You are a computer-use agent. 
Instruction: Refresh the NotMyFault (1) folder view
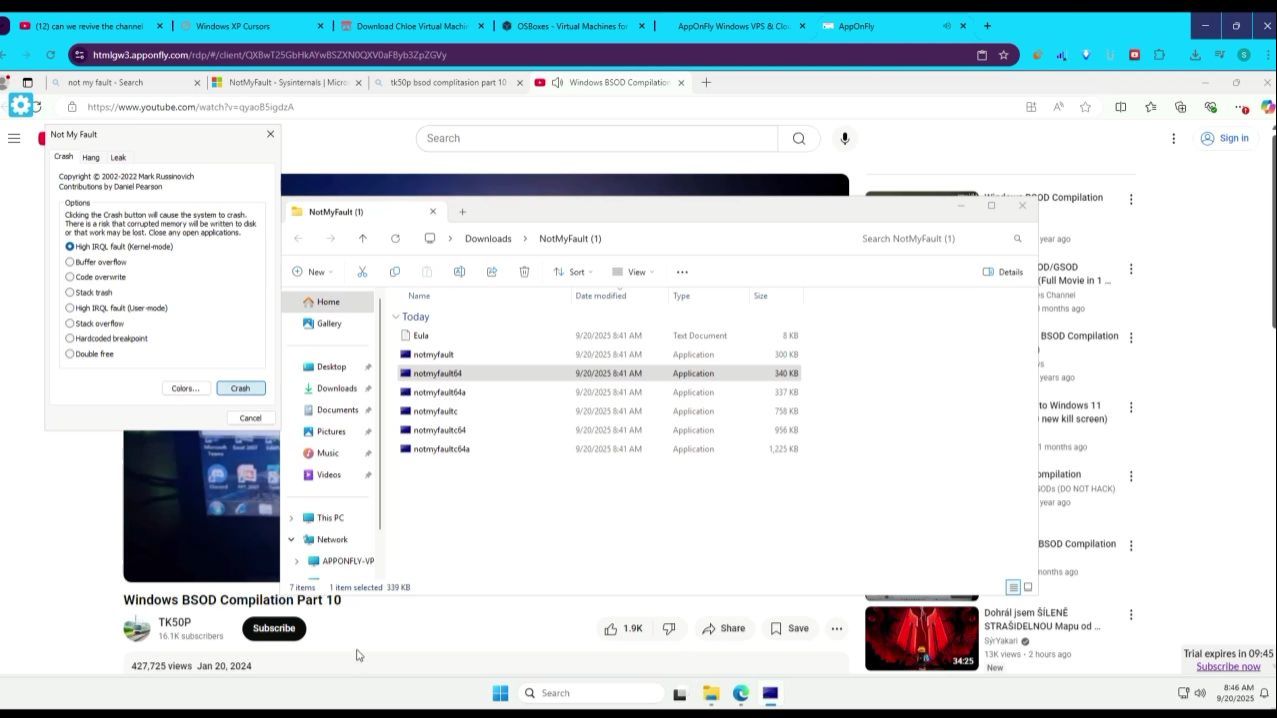tap(395, 239)
